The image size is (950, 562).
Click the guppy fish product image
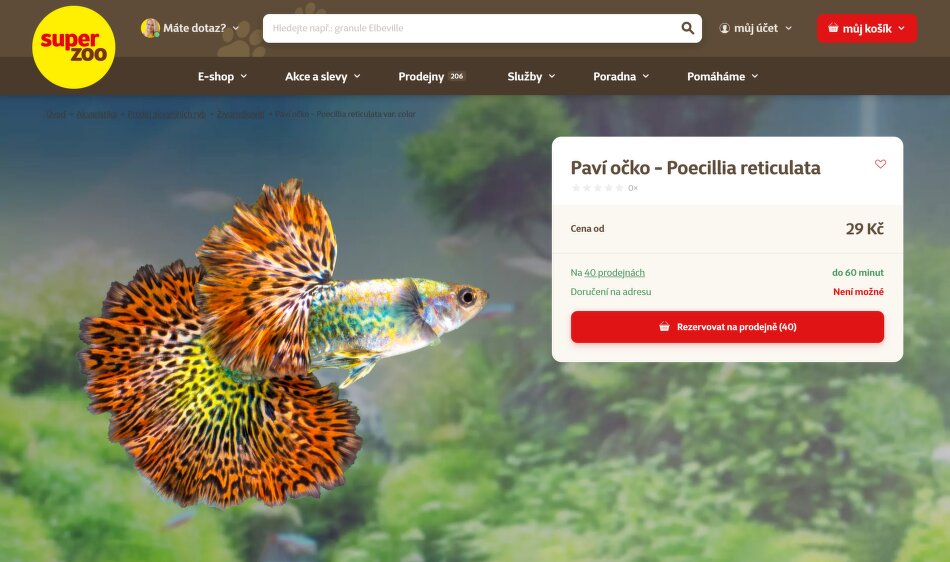click(282, 343)
